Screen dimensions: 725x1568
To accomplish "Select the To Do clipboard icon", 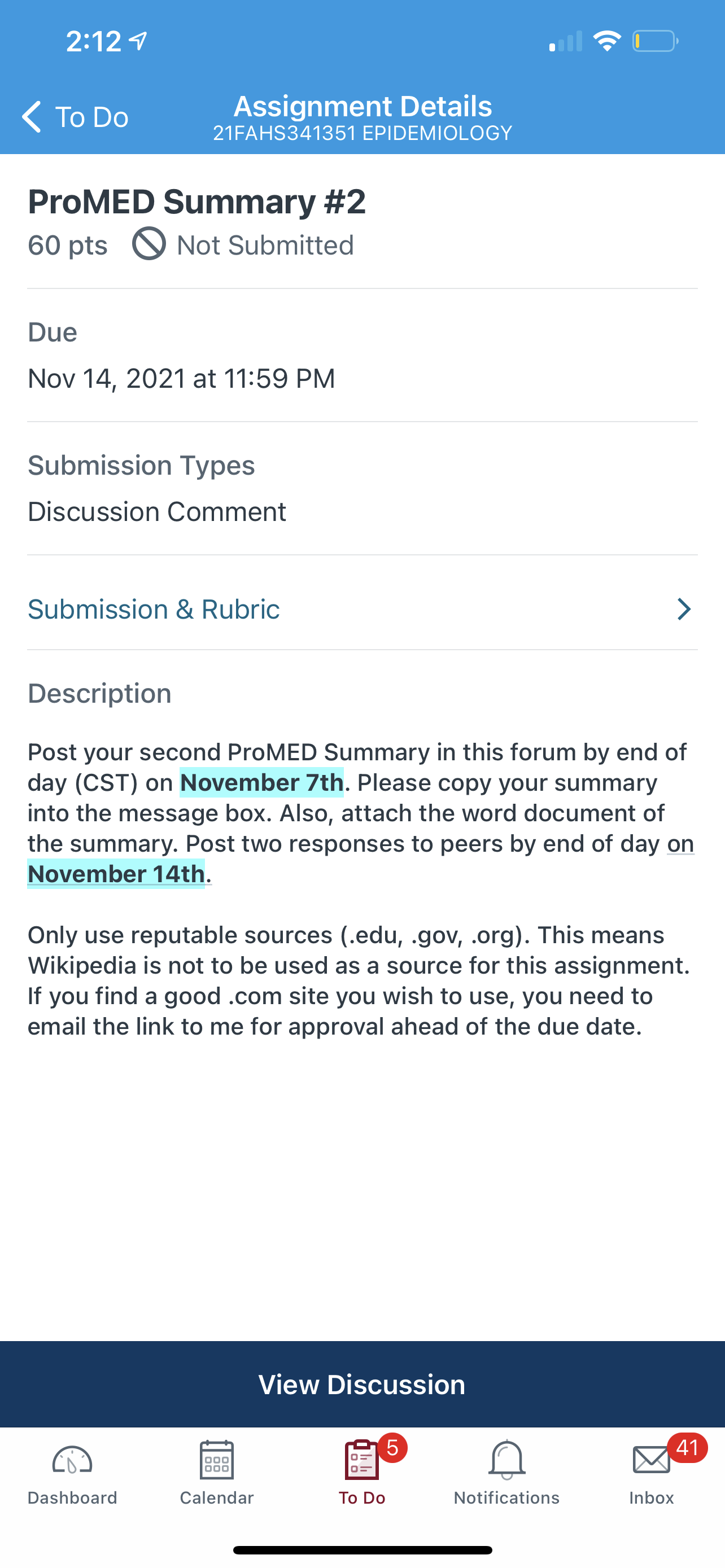I will (361, 1460).
